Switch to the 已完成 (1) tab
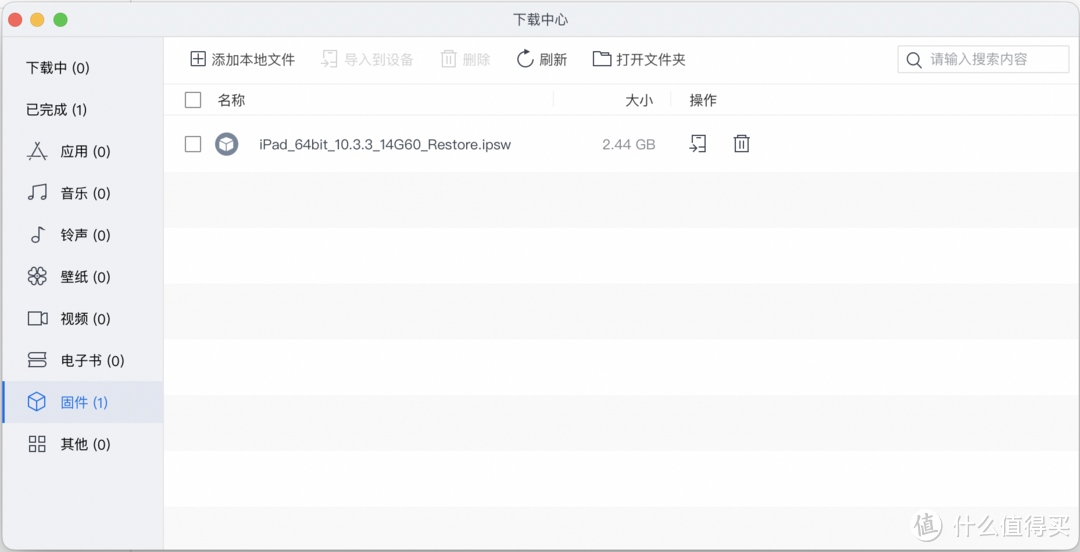Screen dimensions: 1080x552 (56, 110)
